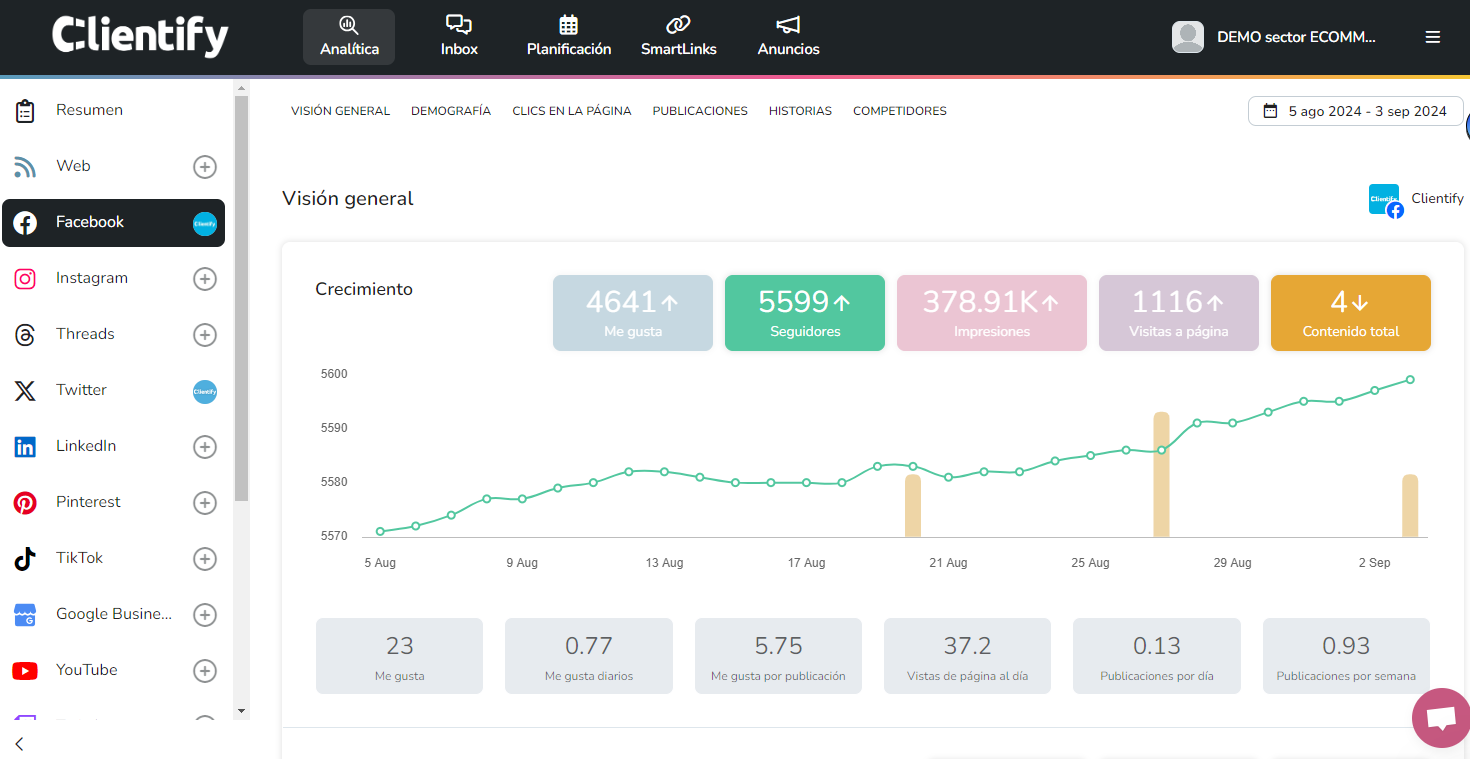1470x759 pixels.
Task: Open the chat support bubble
Action: click(x=1441, y=718)
